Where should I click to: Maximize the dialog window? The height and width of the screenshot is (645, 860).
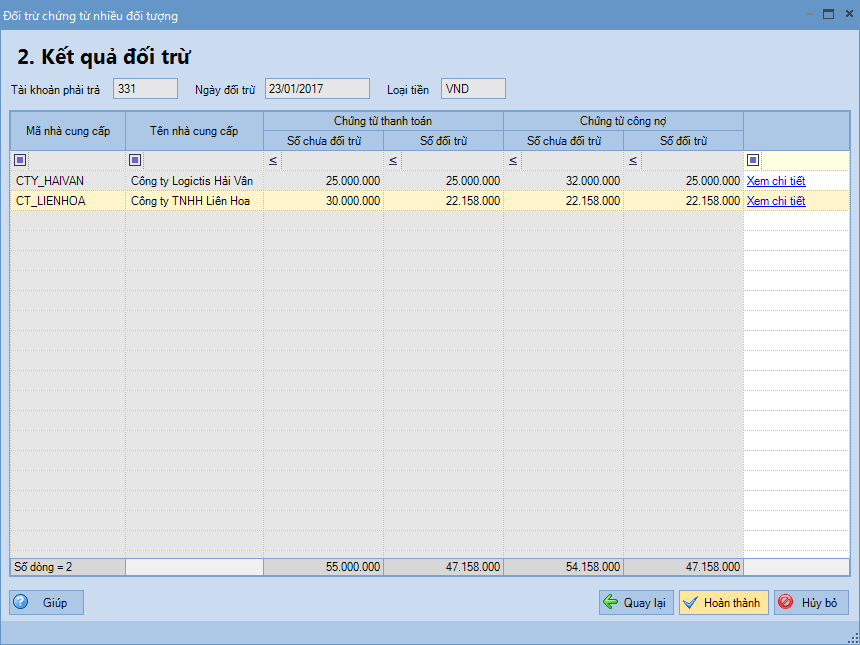click(828, 15)
